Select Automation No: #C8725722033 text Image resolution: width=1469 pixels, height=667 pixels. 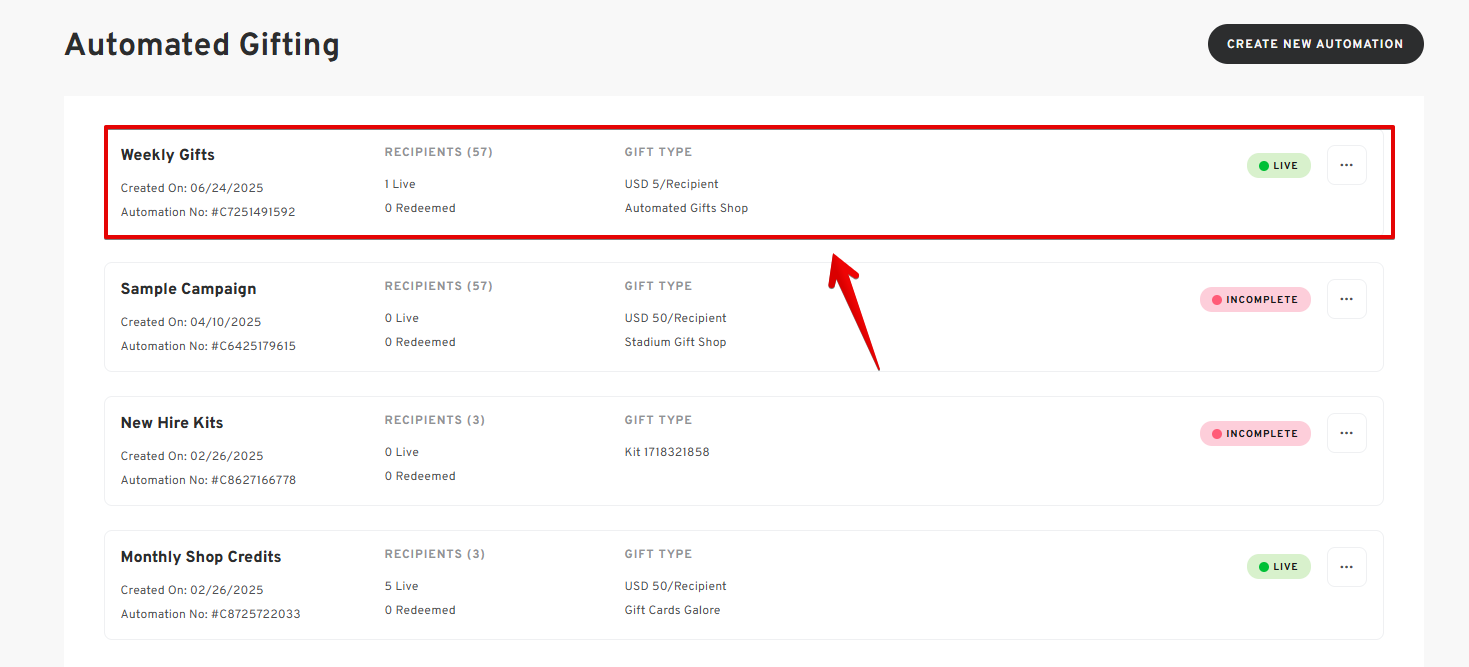(211, 614)
